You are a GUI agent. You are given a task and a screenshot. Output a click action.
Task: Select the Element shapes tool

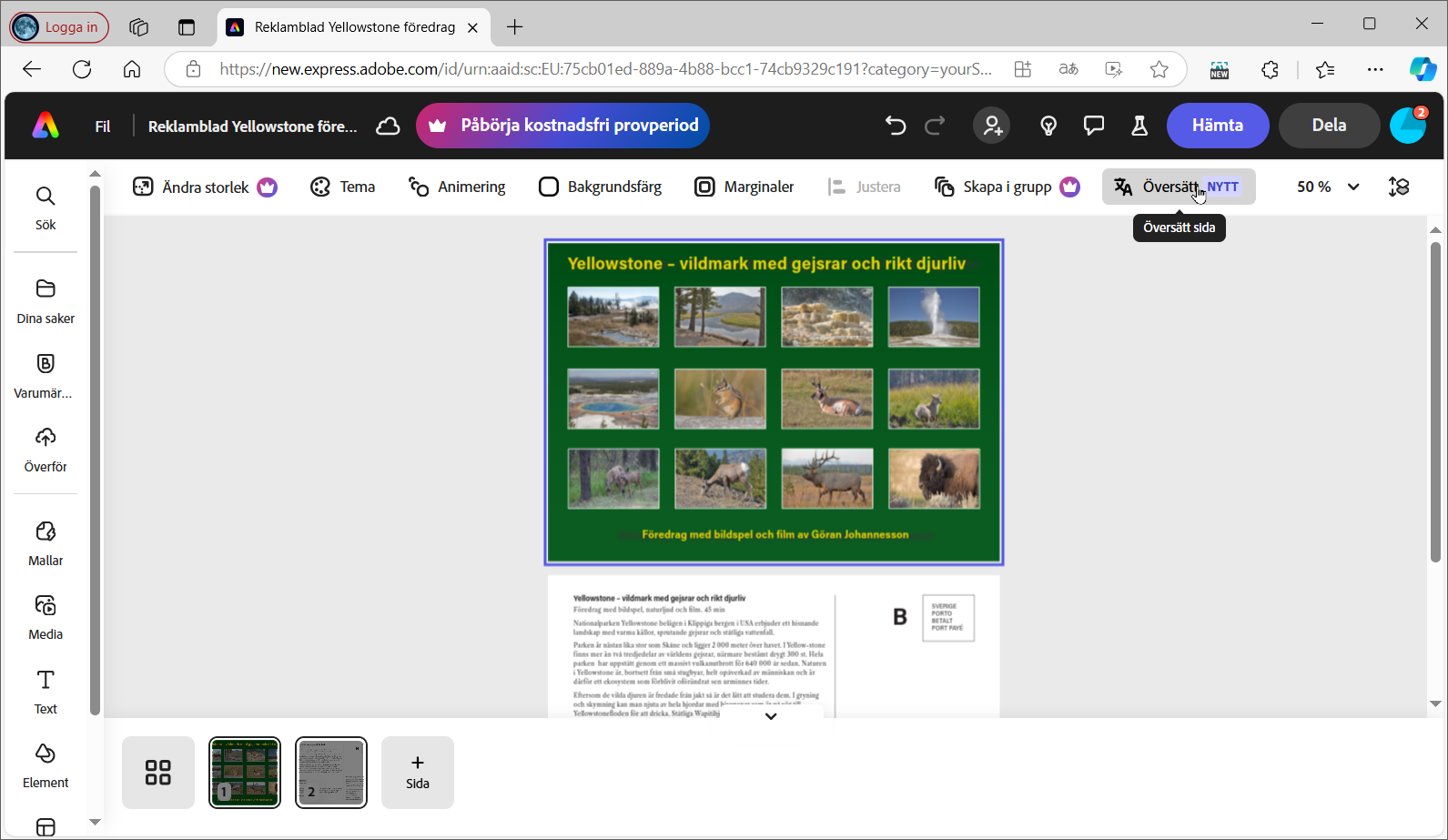(46, 765)
